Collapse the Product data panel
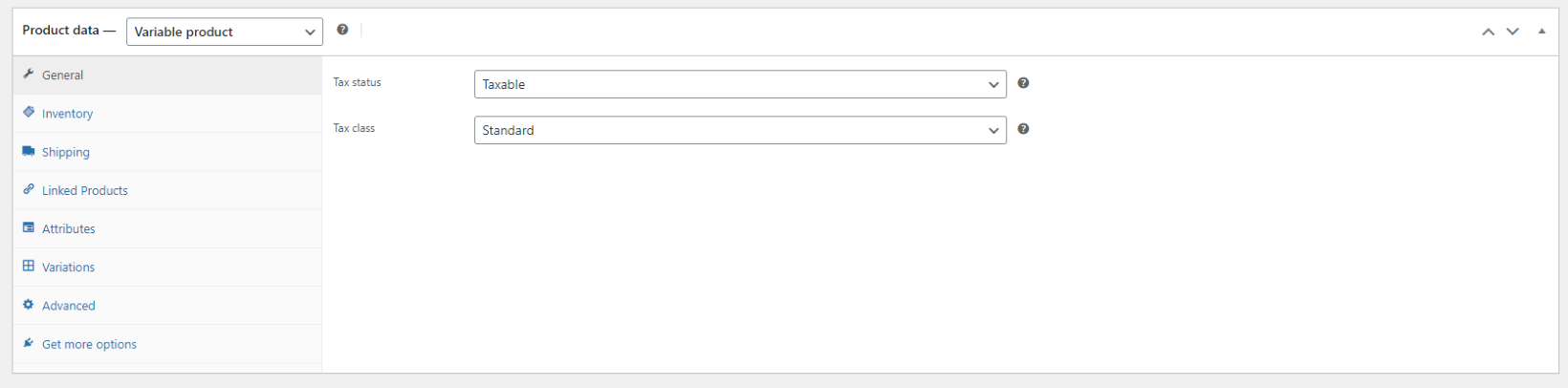Viewport: 1568px width, 388px height. 1541,32
